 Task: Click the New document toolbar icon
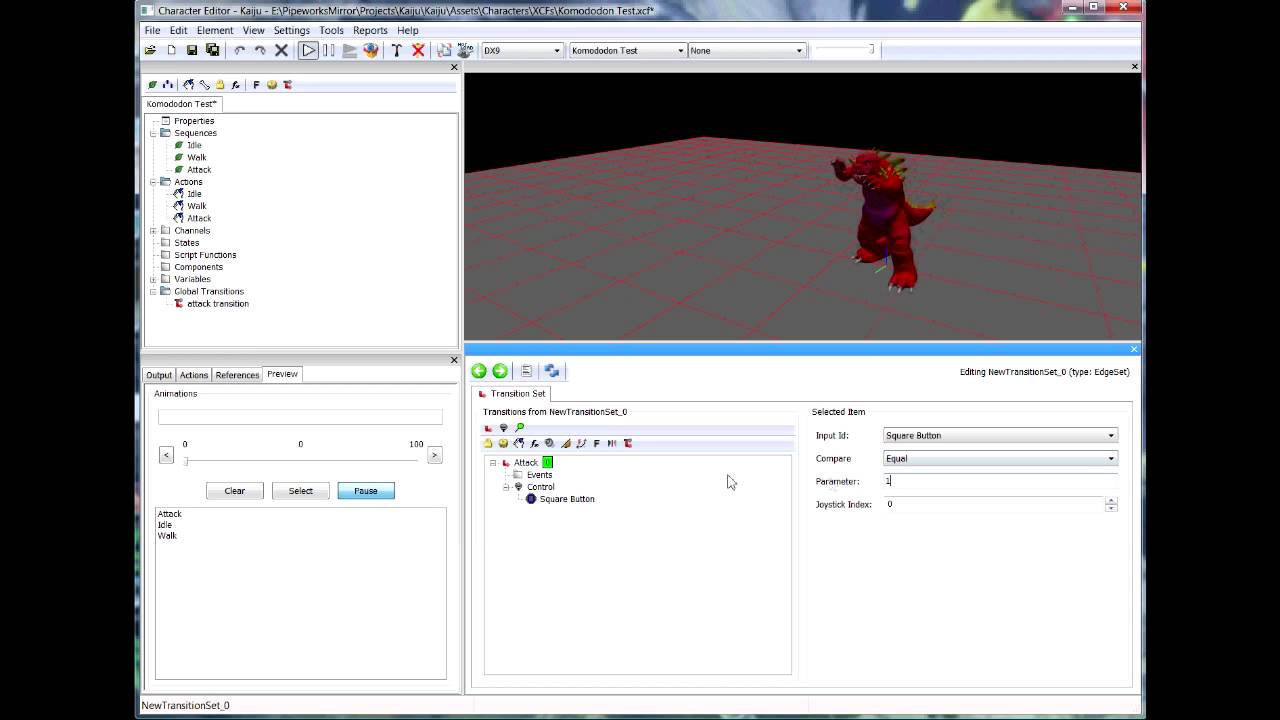[171, 50]
